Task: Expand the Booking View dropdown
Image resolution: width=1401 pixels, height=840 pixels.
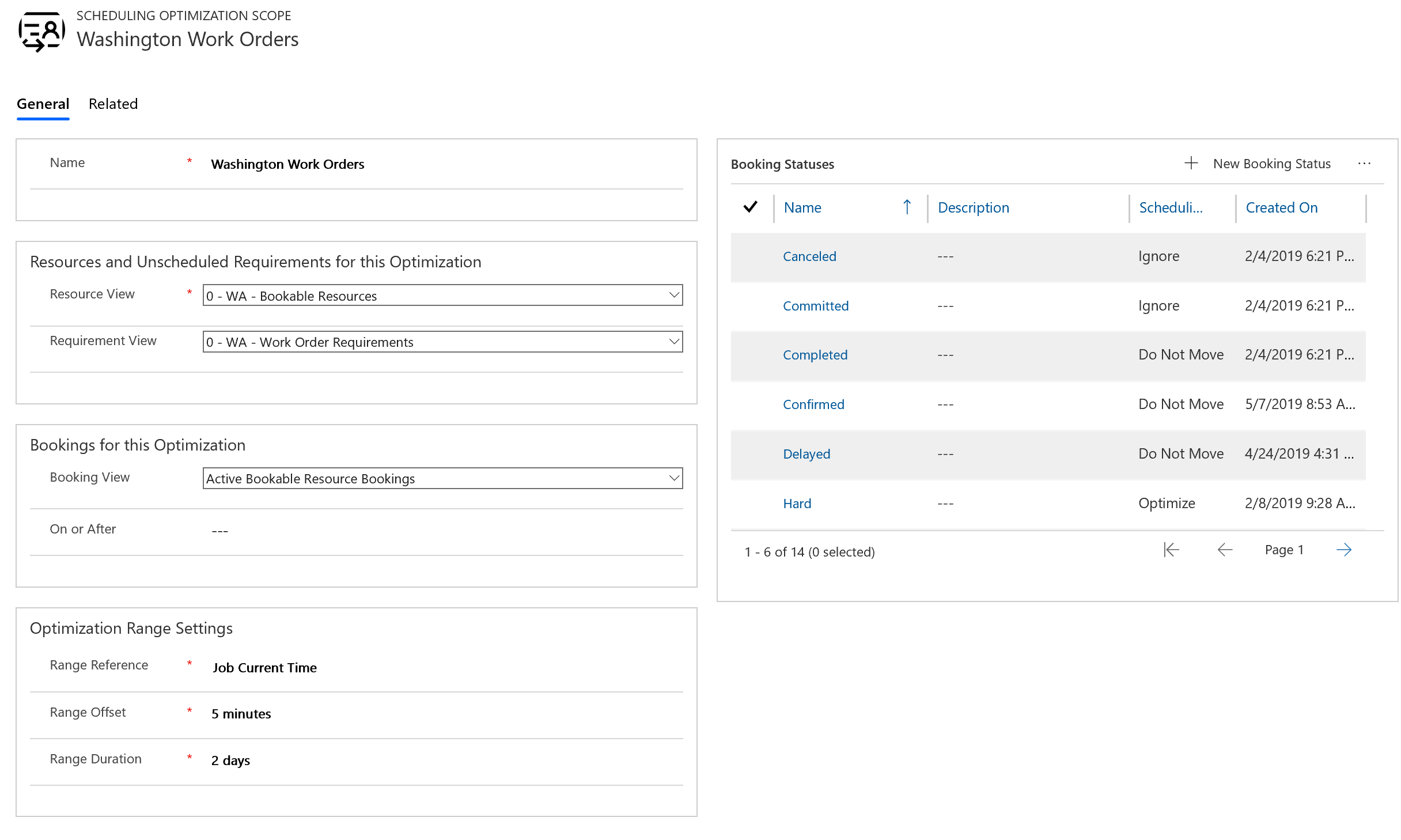Action: click(672, 478)
